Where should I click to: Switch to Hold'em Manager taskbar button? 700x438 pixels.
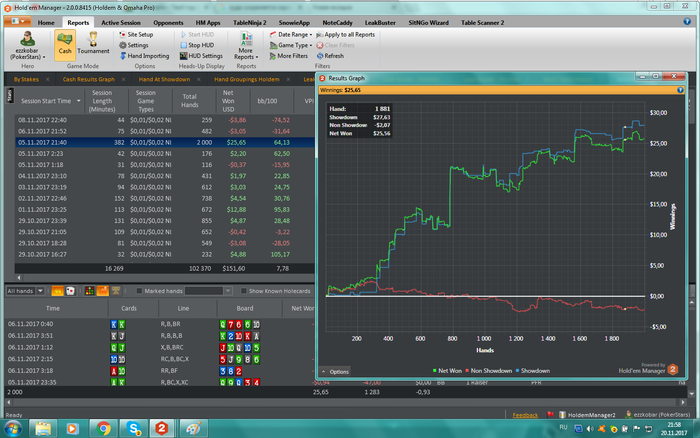[x=162, y=429]
